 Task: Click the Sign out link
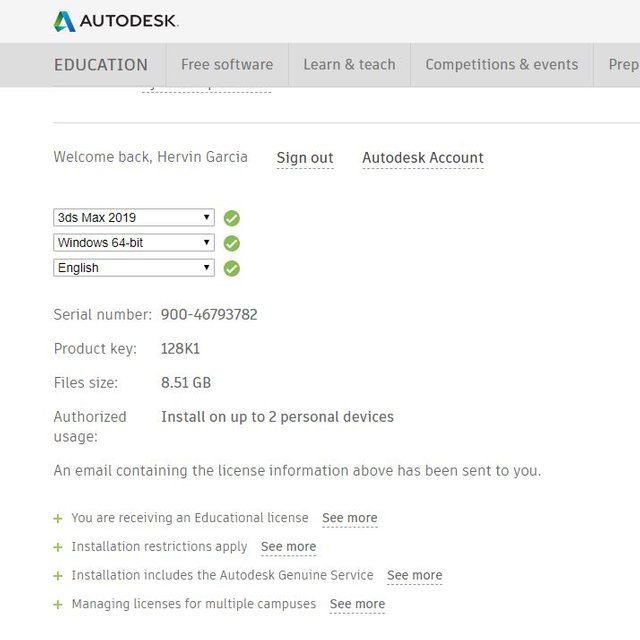point(305,158)
